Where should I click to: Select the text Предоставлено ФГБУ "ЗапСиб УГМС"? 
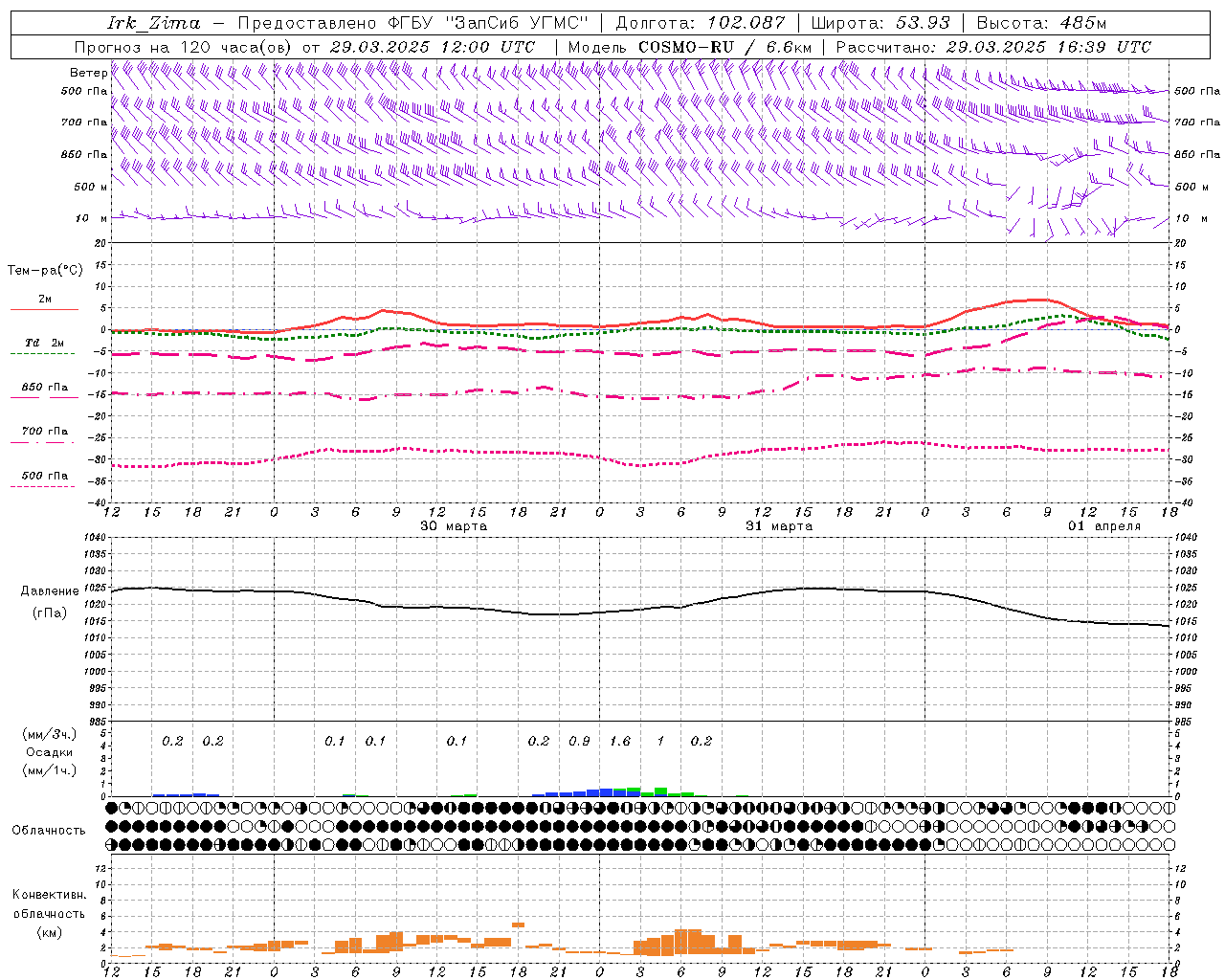pyautogui.click(x=412, y=23)
